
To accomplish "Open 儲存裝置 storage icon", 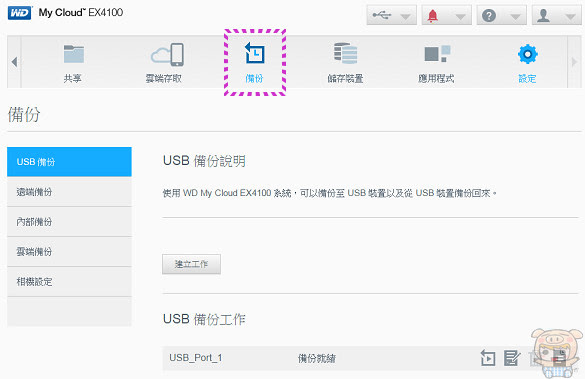I will pyautogui.click(x=345, y=53).
